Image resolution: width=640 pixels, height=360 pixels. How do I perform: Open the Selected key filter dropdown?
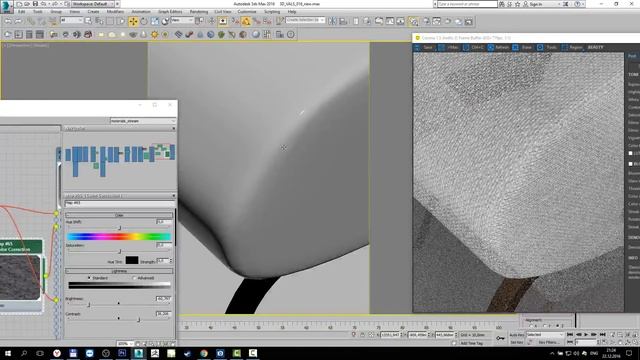[545, 335]
